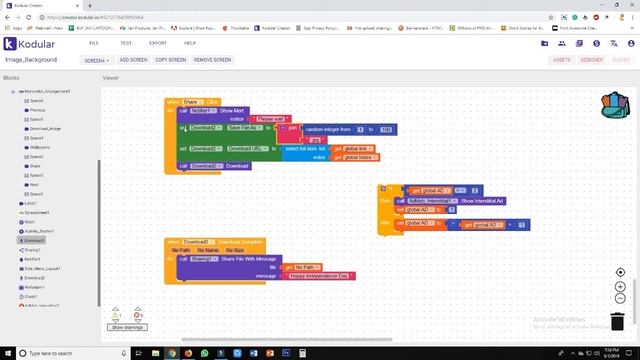
Task: Open the File menu
Action: tap(94, 43)
